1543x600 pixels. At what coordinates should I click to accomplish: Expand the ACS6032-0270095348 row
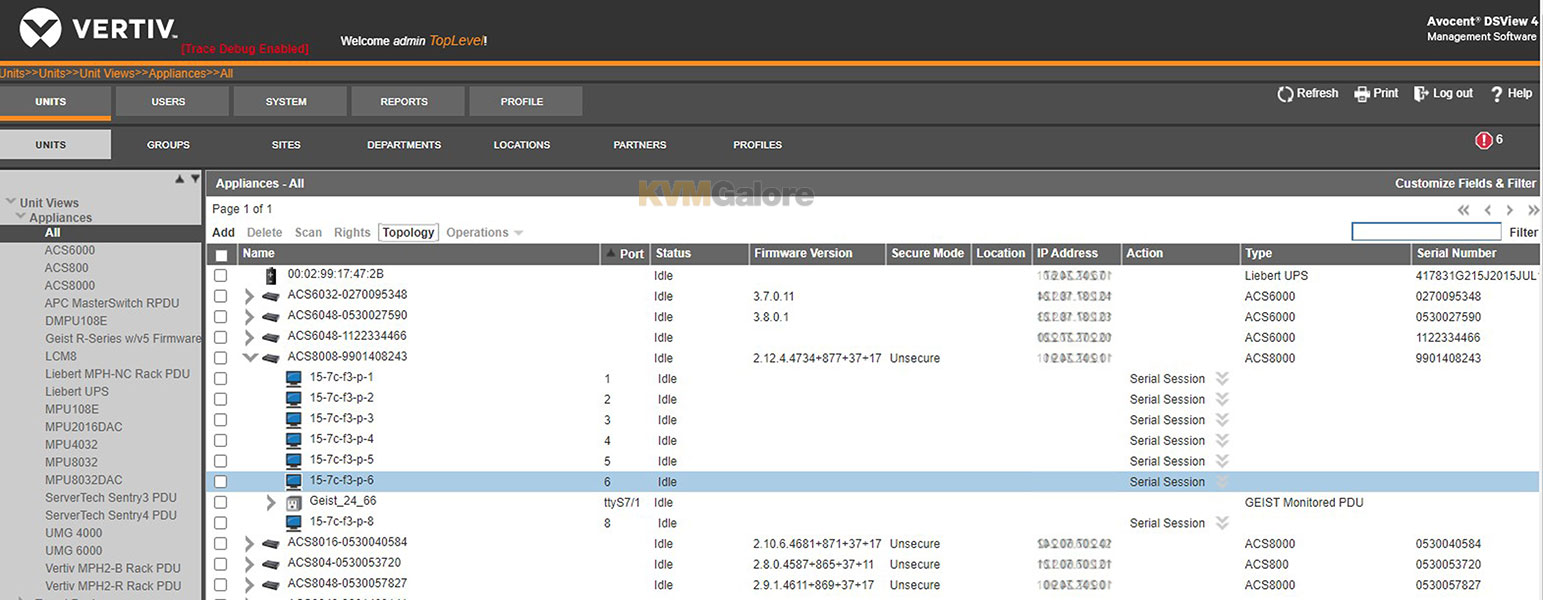click(x=249, y=296)
